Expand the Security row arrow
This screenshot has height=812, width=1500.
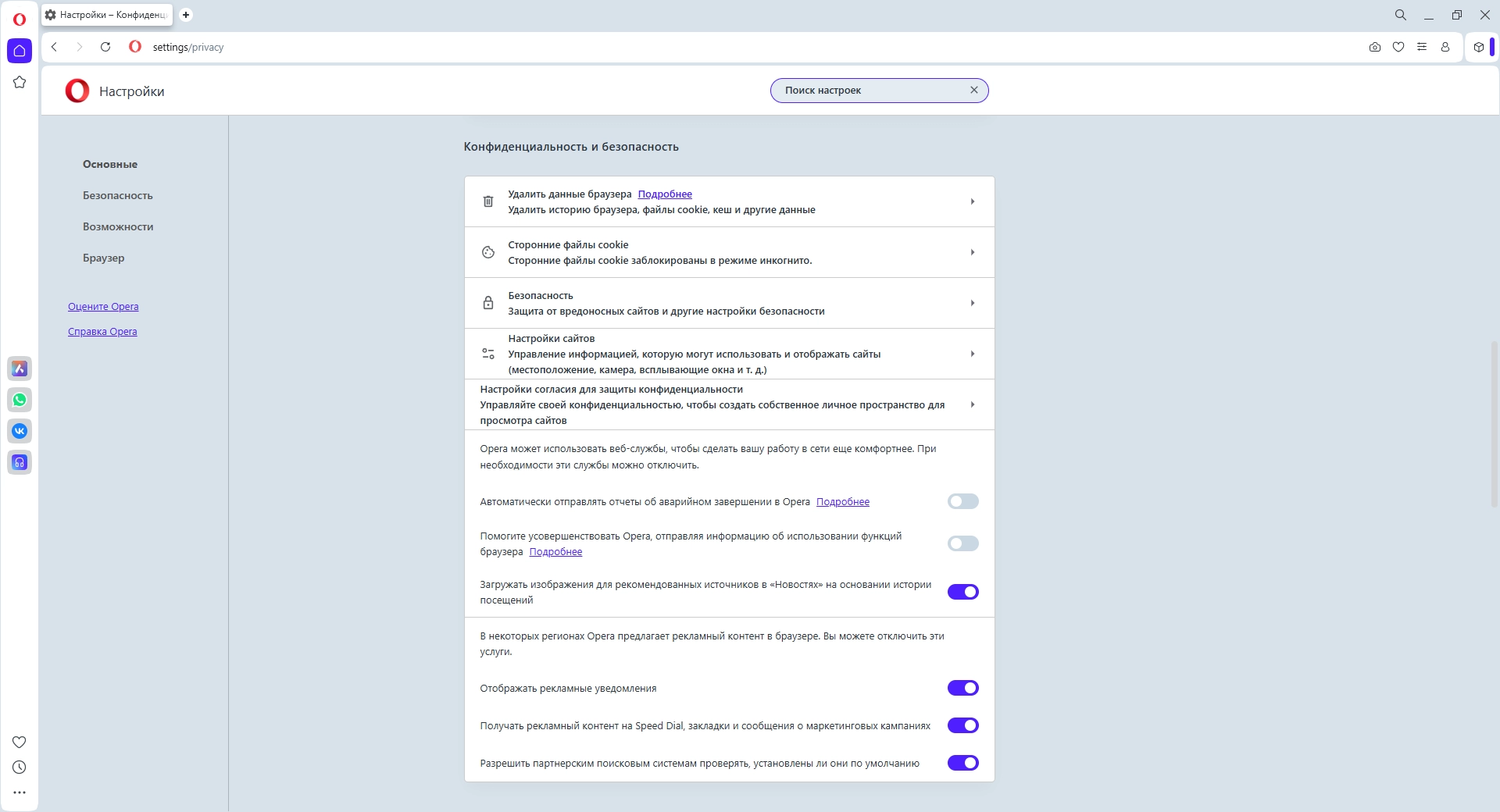click(973, 303)
